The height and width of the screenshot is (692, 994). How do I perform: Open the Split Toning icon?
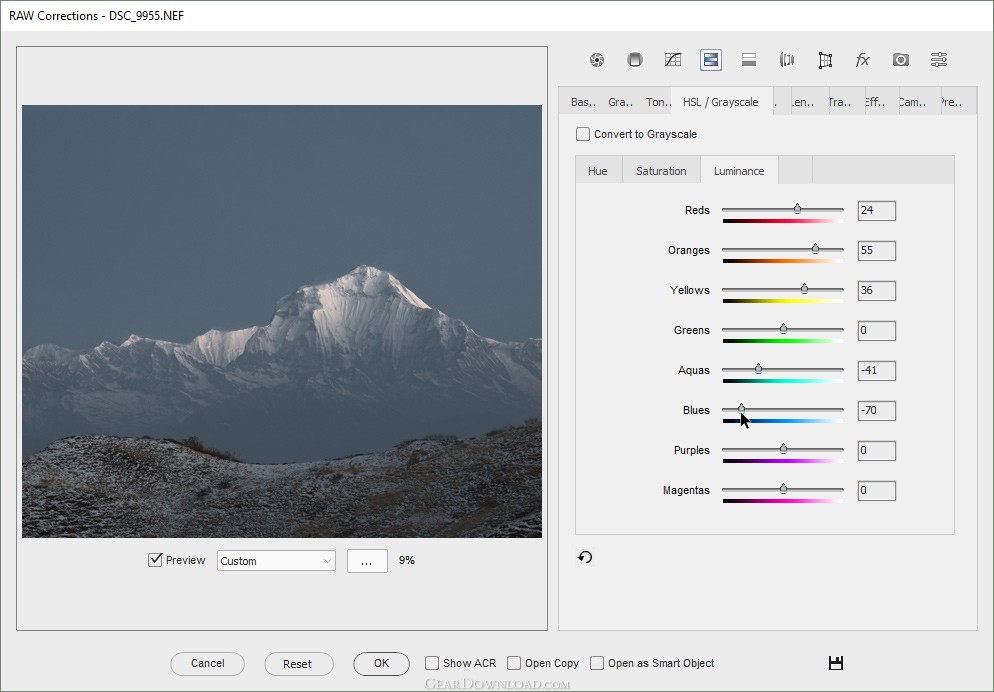click(x=749, y=60)
